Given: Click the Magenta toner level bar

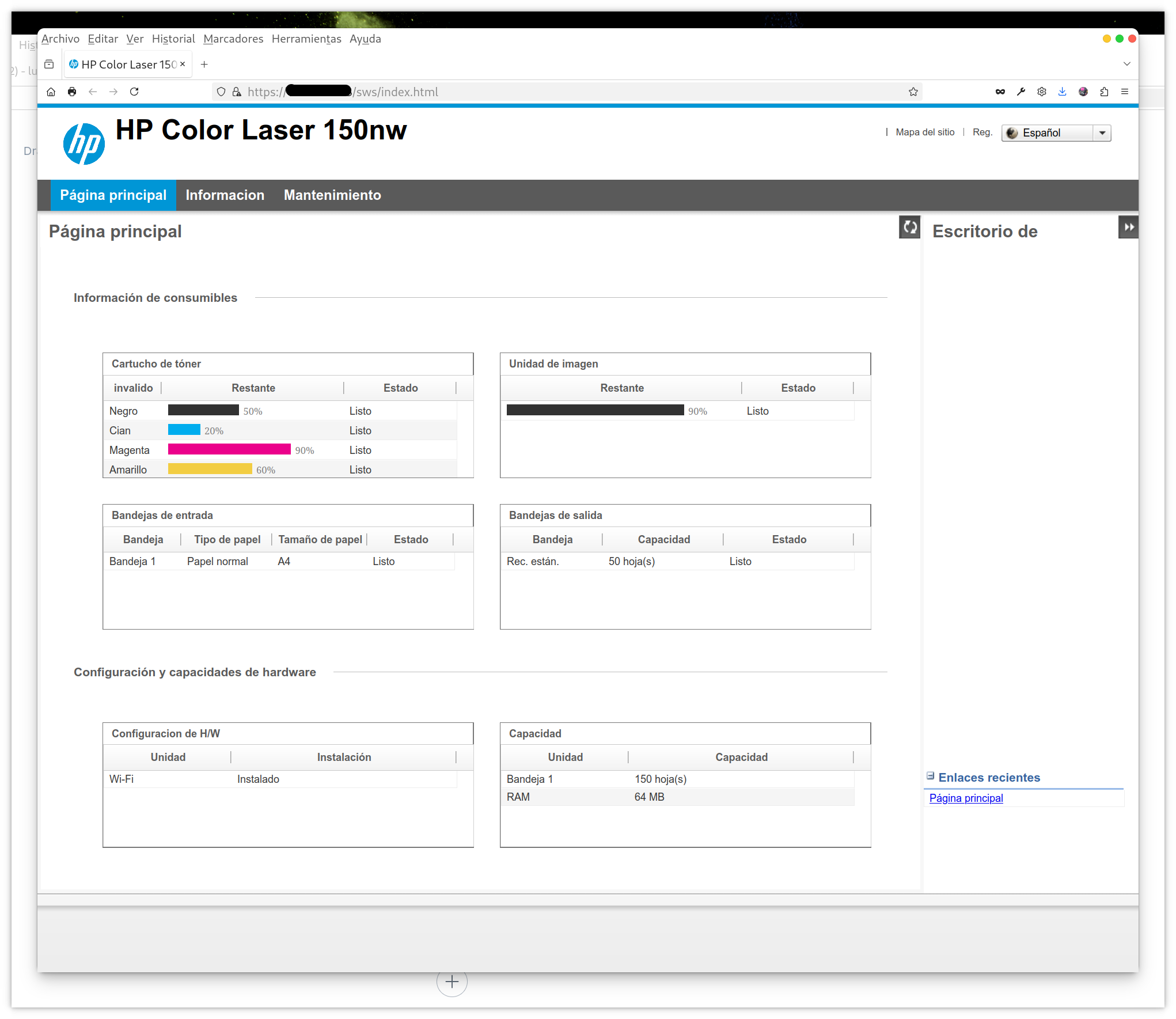Looking at the screenshot, I should click(229, 449).
